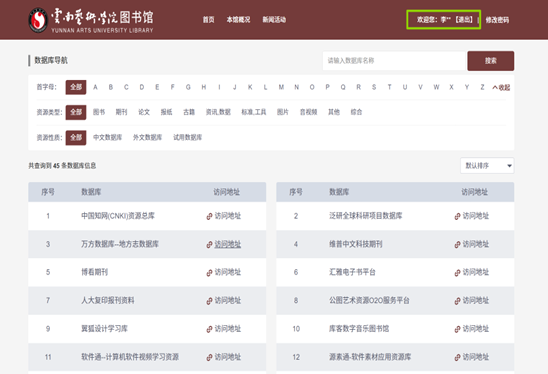Viewport: 548px width, 374px height.
Task: Click database name 维普中文科技期刊
Action: [355, 244]
